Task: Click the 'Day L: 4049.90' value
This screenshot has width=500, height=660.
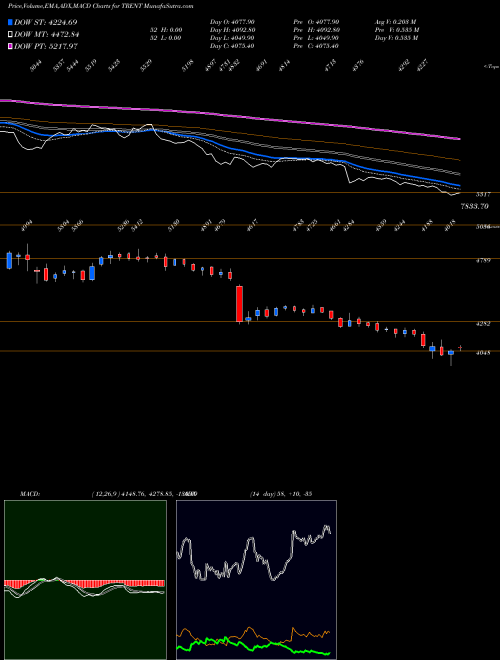Action: point(232,38)
